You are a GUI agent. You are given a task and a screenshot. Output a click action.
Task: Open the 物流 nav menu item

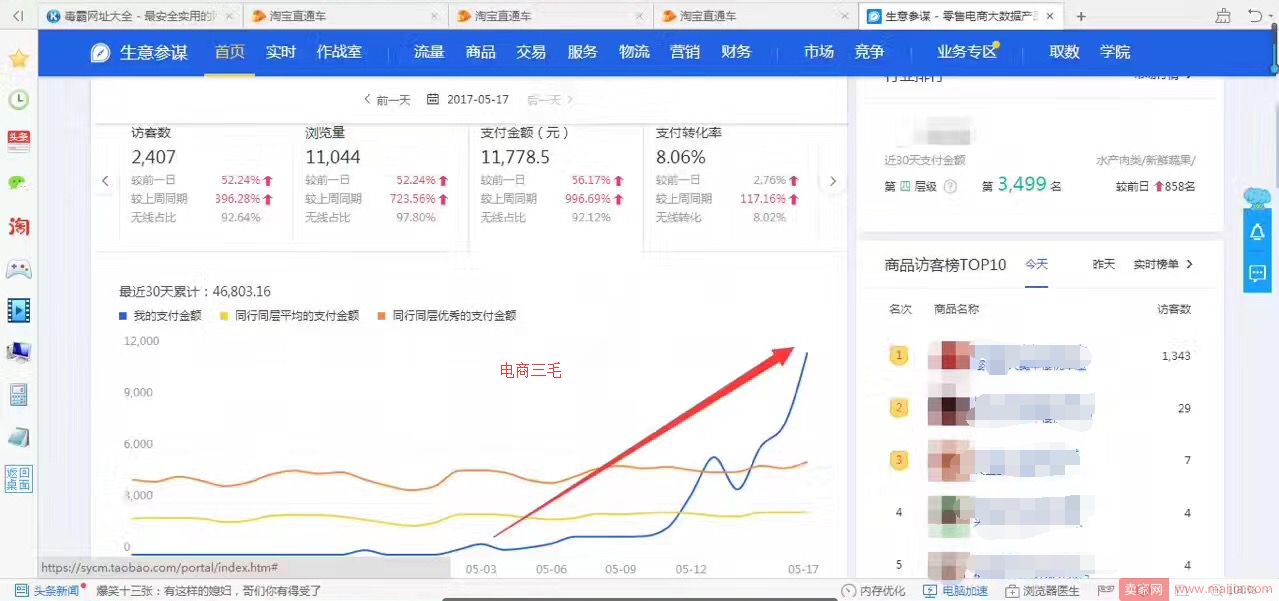pyautogui.click(x=634, y=52)
